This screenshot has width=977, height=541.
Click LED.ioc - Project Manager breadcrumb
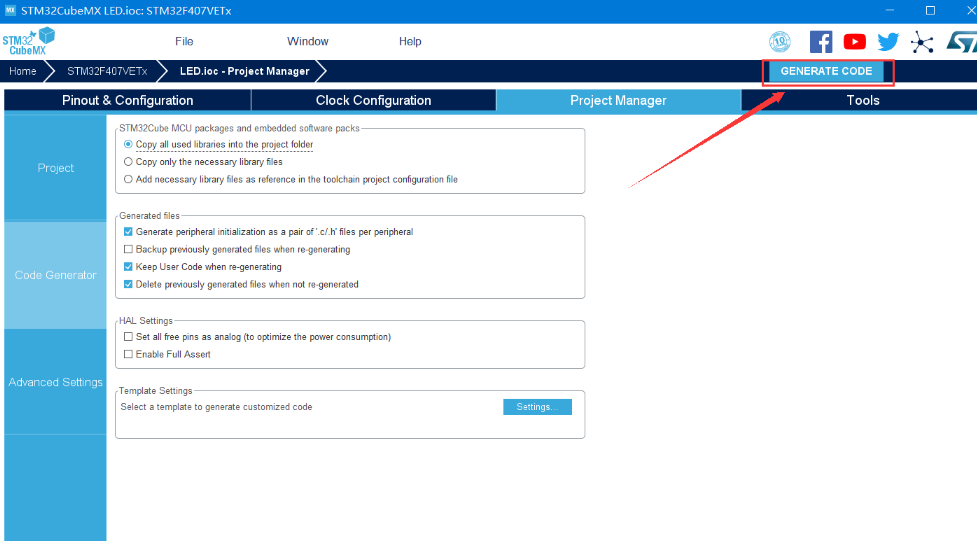point(244,71)
